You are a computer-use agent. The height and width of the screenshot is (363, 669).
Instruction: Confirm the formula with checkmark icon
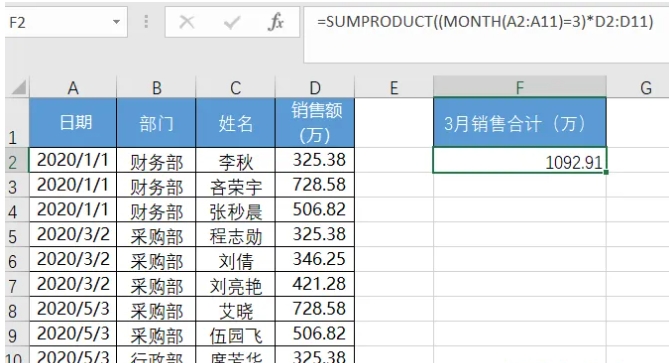coord(232,22)
